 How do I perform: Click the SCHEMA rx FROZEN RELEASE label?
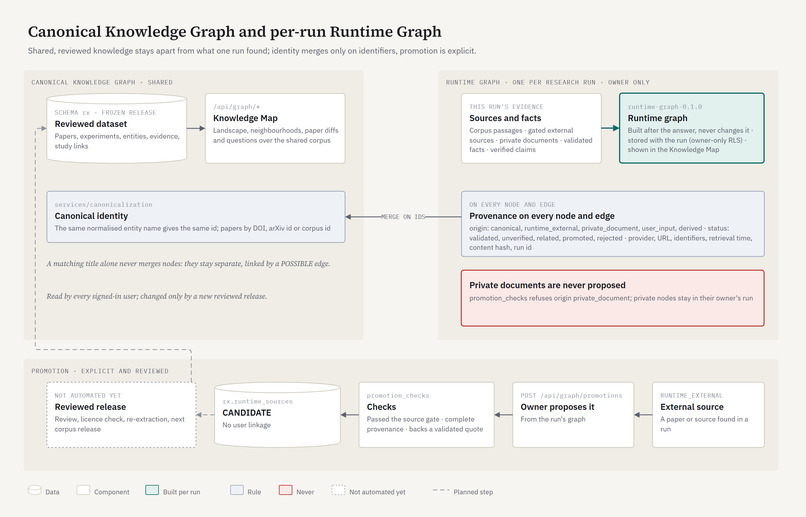(x=105, y=113)
